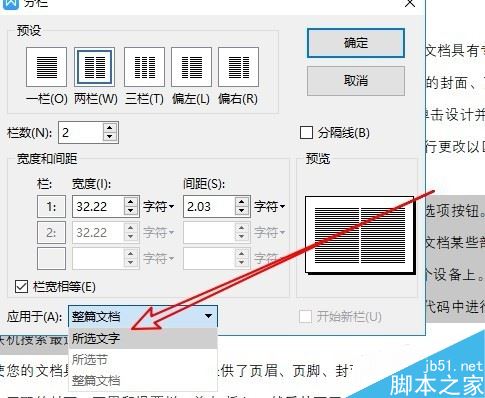Click the 2: column row label
Image resolution: width=485 pixels, height=398 pixels.
(x=51, y=233)
